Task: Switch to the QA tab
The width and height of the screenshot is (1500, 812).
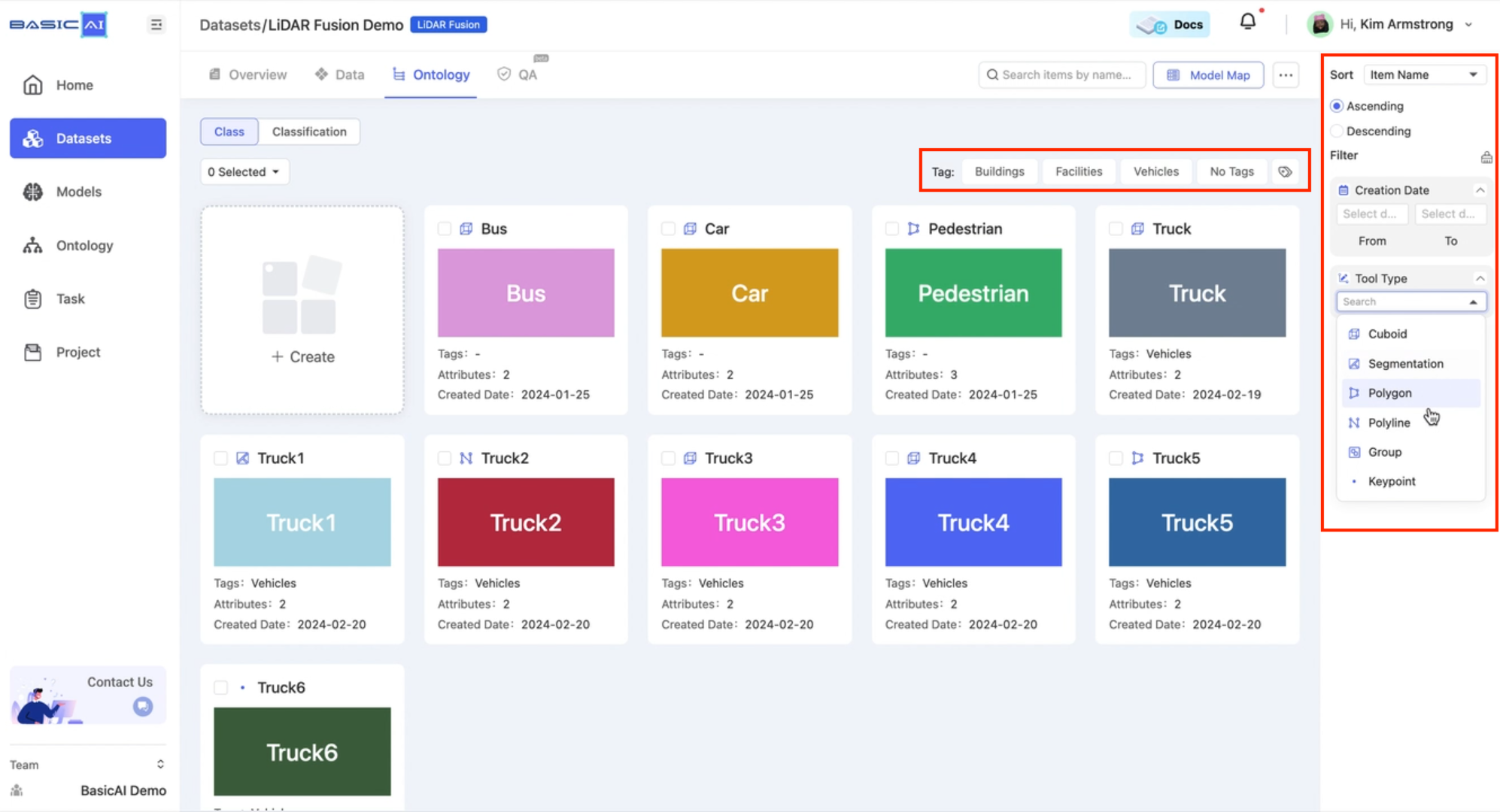Action: click(x=519, y=74)
